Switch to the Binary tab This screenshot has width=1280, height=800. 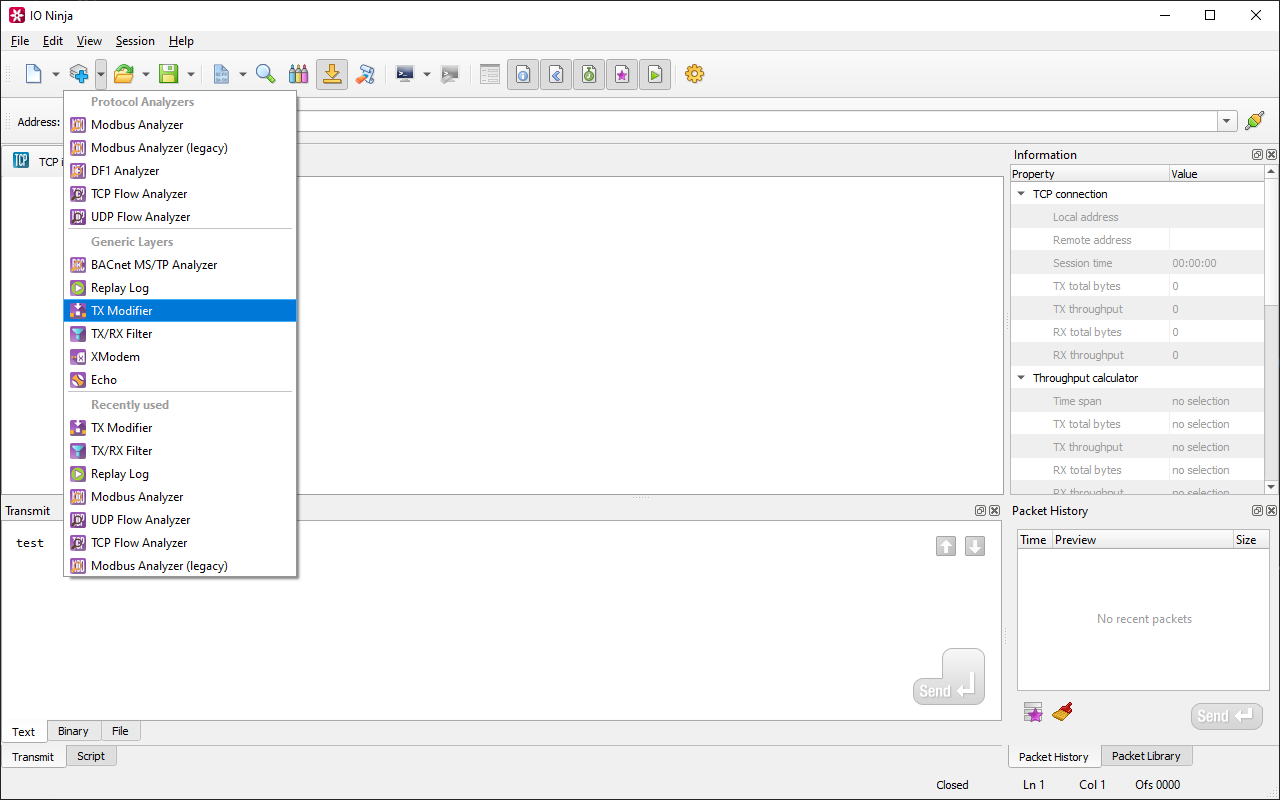[x=73, y=731]
